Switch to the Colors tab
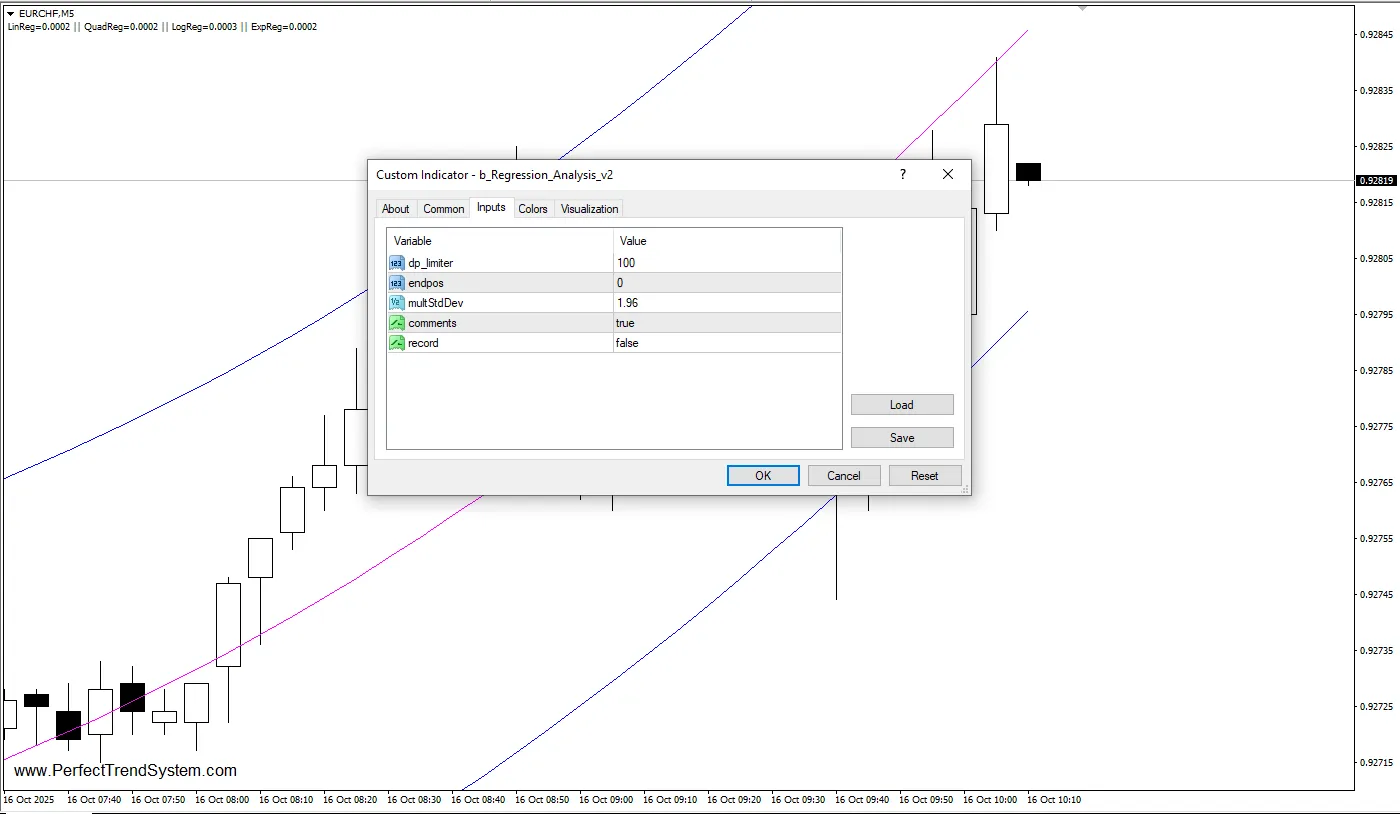 click(533, 208)
